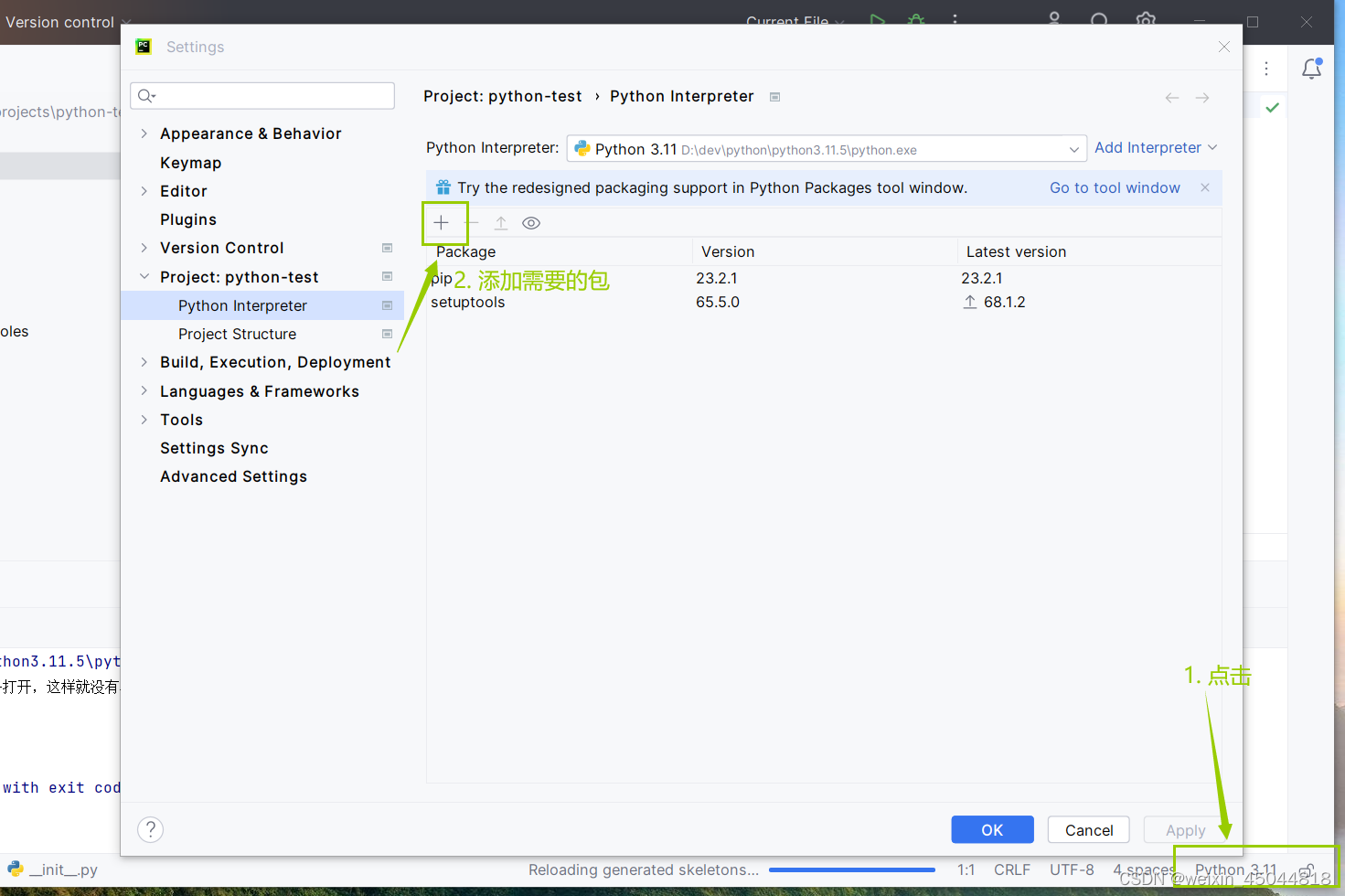The height and width of the screenshot is (896, 1345).
Task: Click the Version column header
Action: point(824,251)
